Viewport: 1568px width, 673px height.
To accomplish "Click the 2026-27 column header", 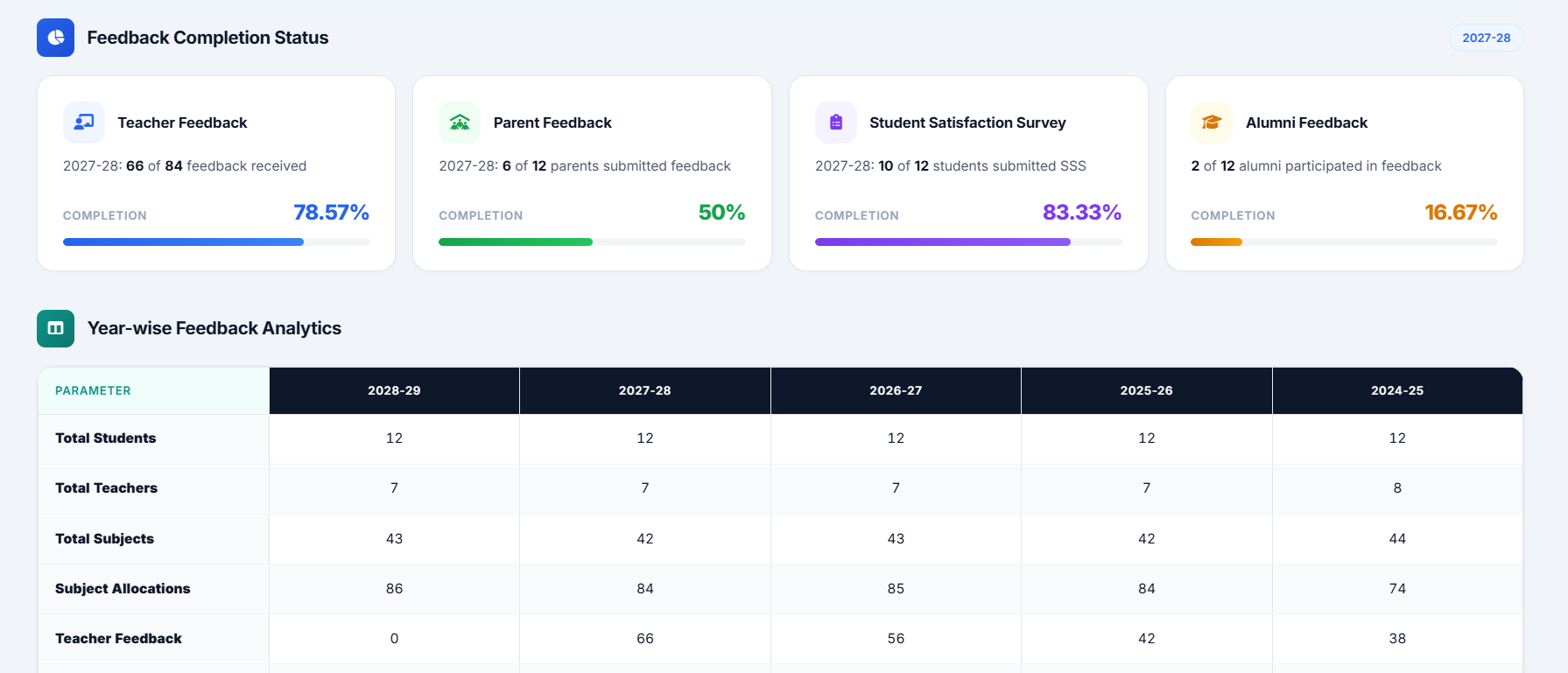I will tap(896, 390).
